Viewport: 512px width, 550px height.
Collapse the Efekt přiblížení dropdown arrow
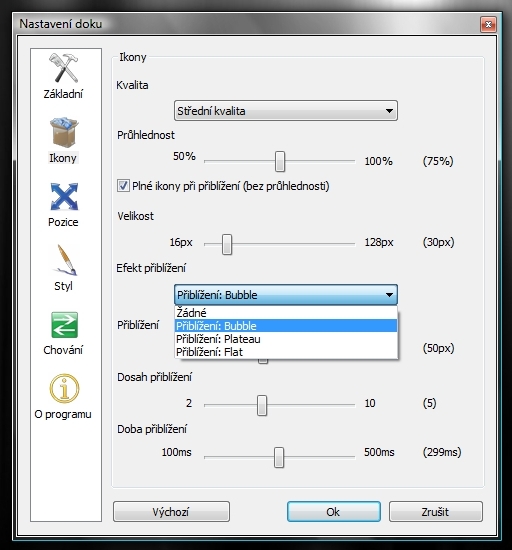(389, 295)
